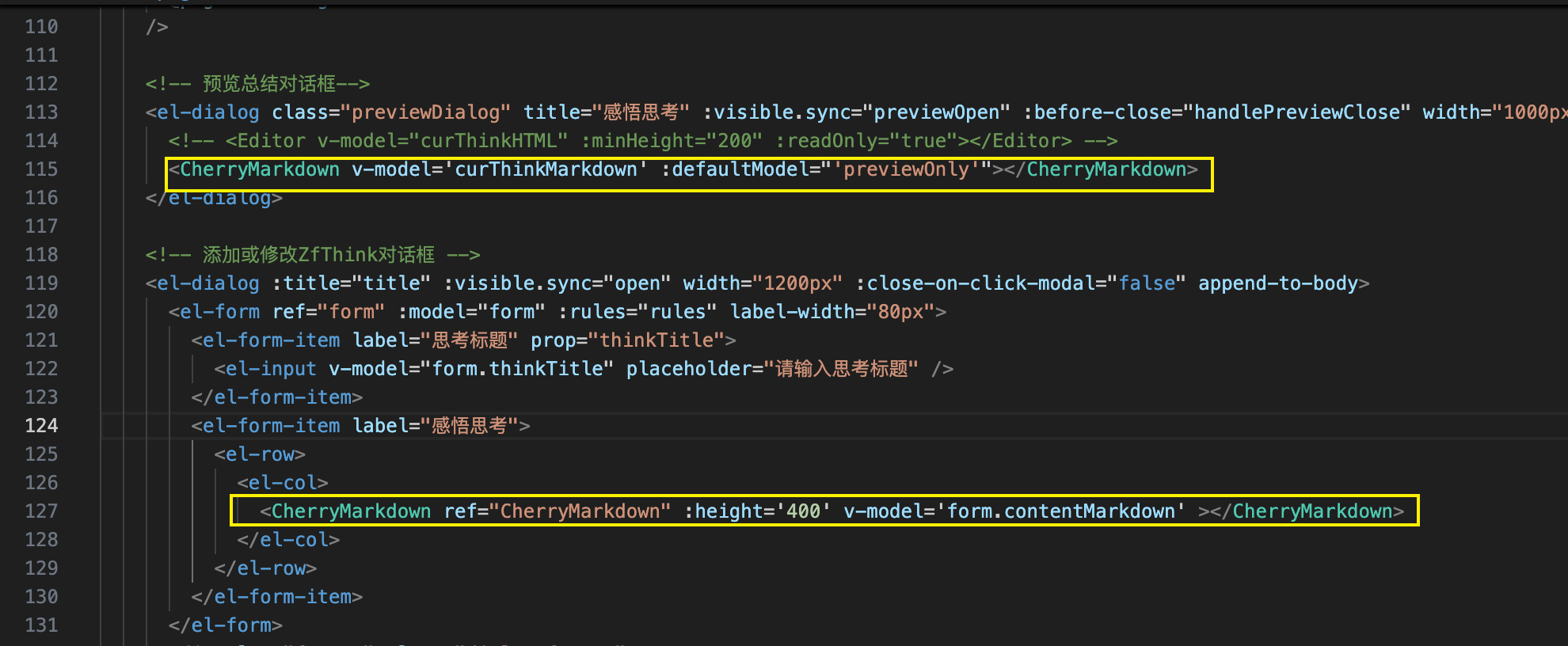1568x646 pixels.
Task: Click "form.thinkTitle" value on line 122
Action: pyautogui.click(x=517, y=369)
